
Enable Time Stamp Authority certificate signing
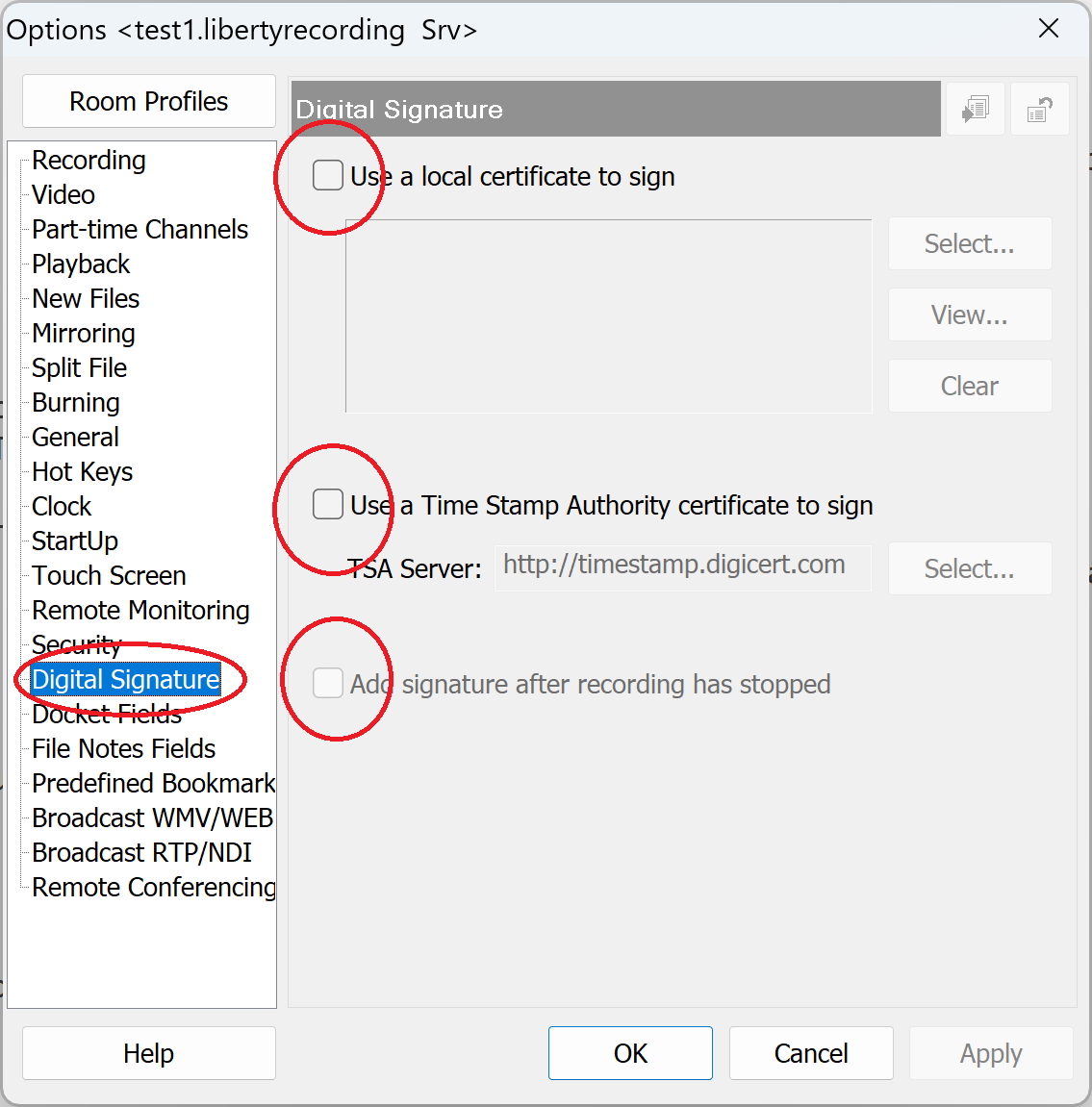tap(327, 504)
